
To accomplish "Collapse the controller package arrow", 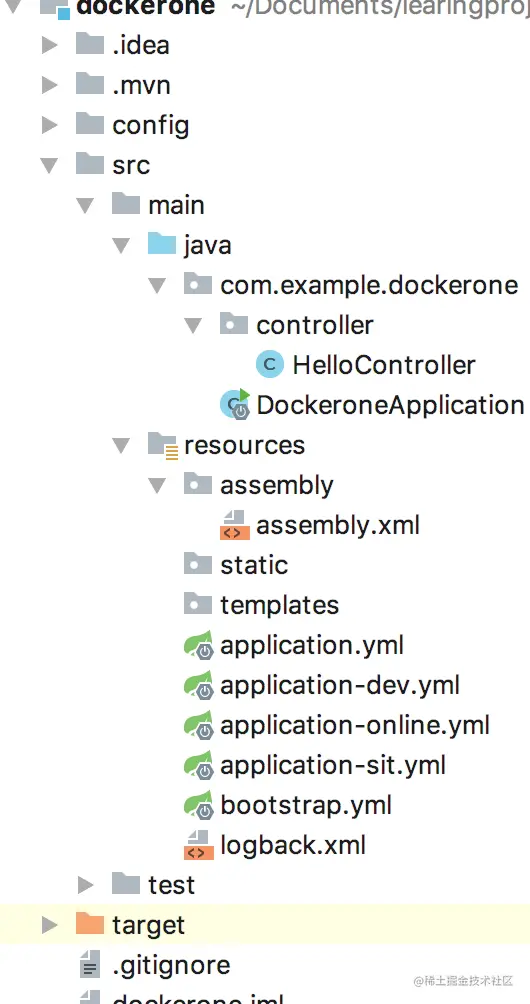I will (193, 325).
